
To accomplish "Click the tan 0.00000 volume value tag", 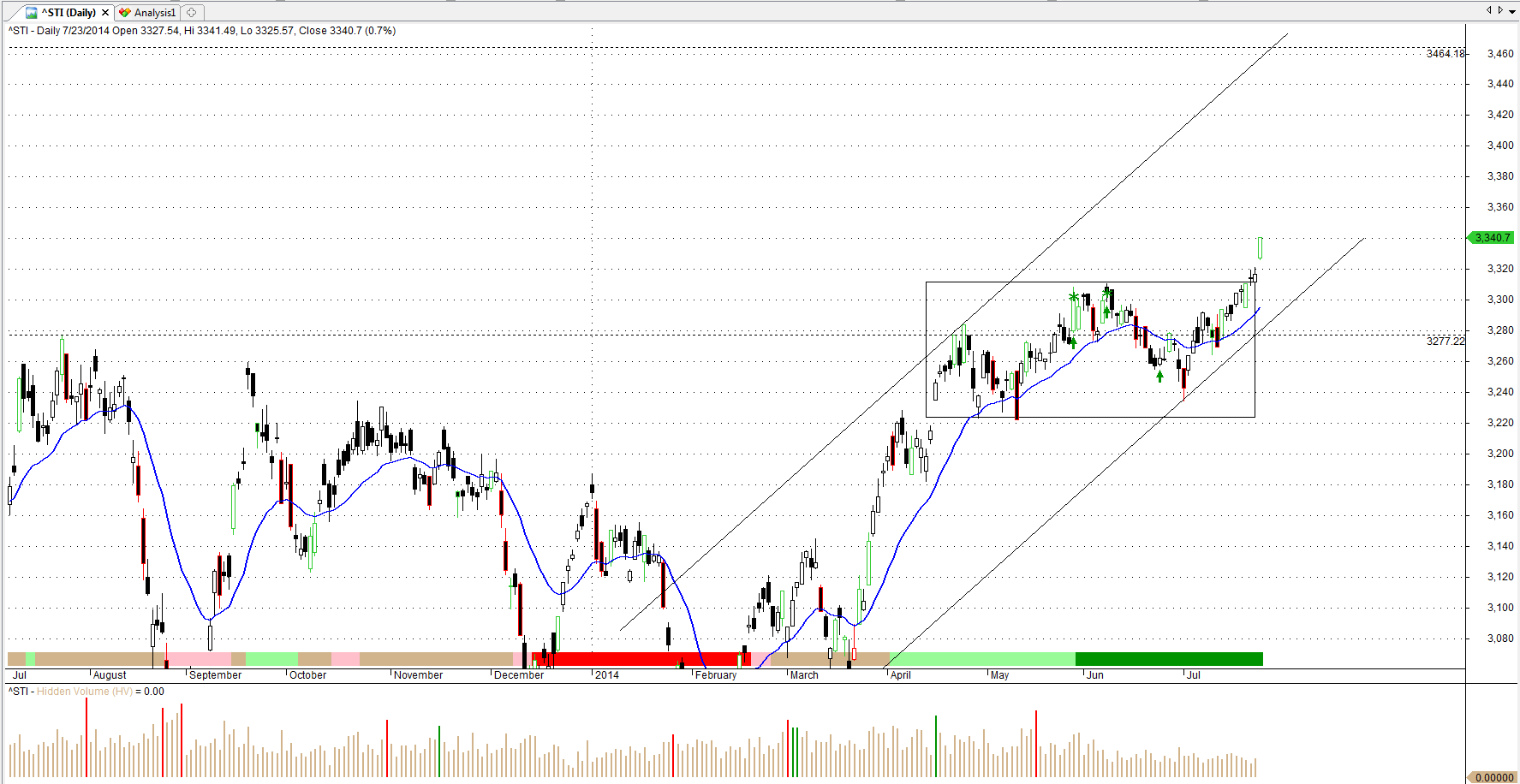I will pyautogui.click(x=1494, y=777).
